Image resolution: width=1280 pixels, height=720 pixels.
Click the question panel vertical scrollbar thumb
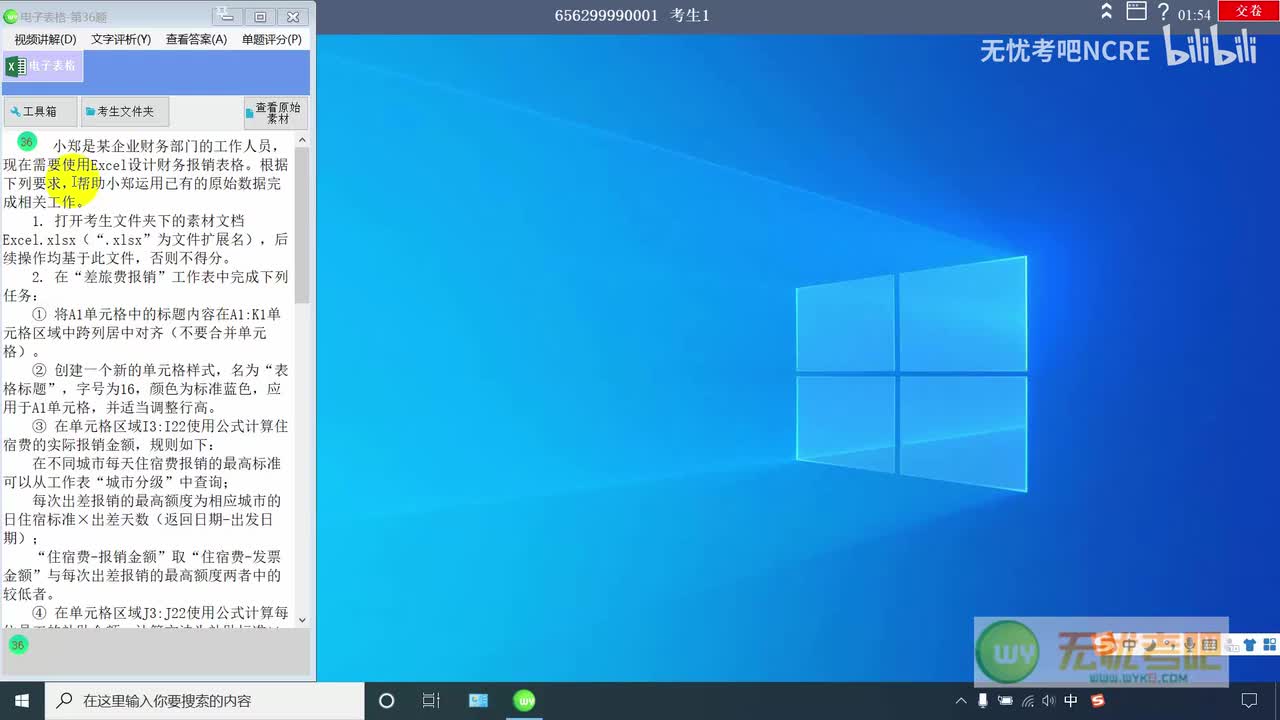pyautogui.click(x=302, y=225)
